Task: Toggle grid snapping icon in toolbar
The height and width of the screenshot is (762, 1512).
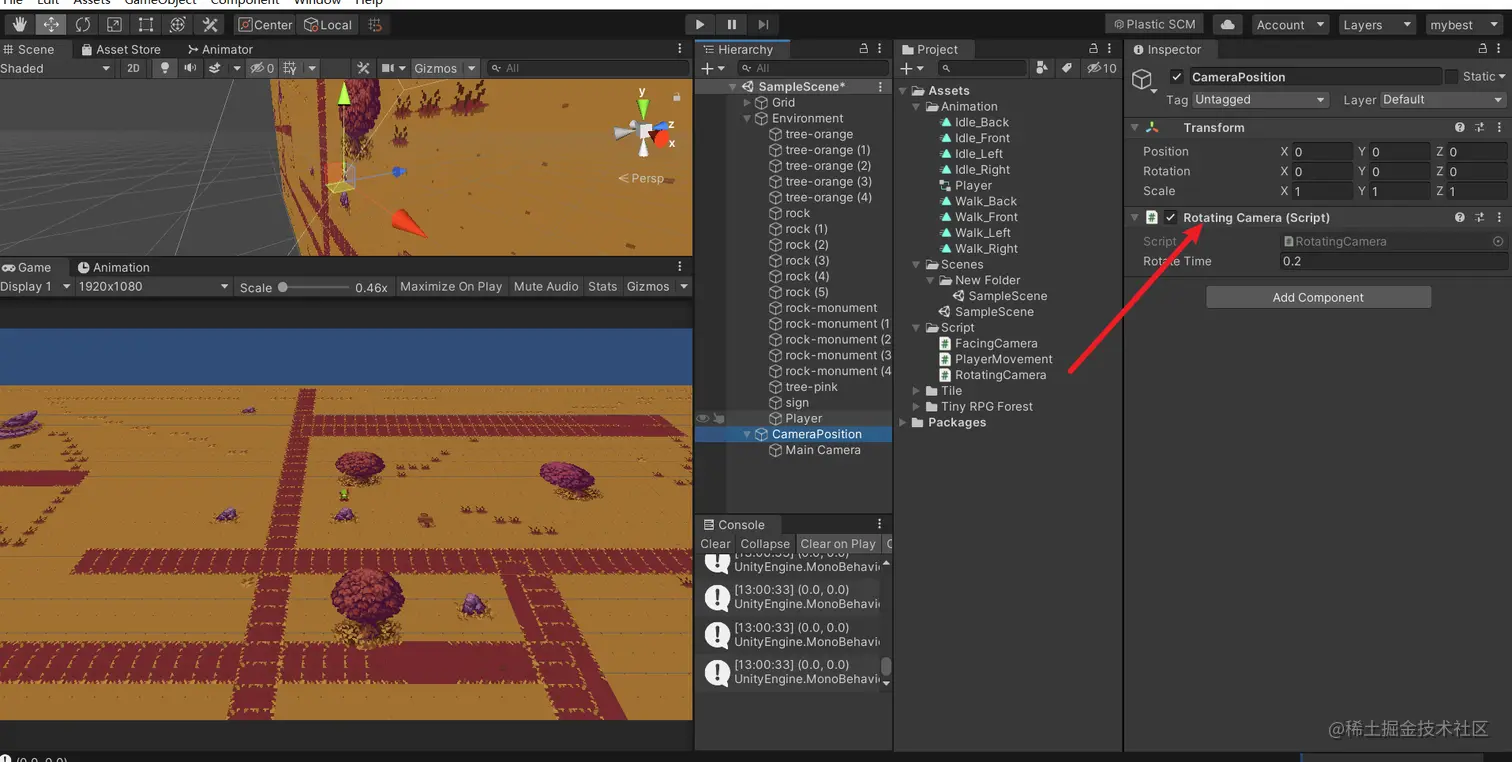Action: coord(375,24)
